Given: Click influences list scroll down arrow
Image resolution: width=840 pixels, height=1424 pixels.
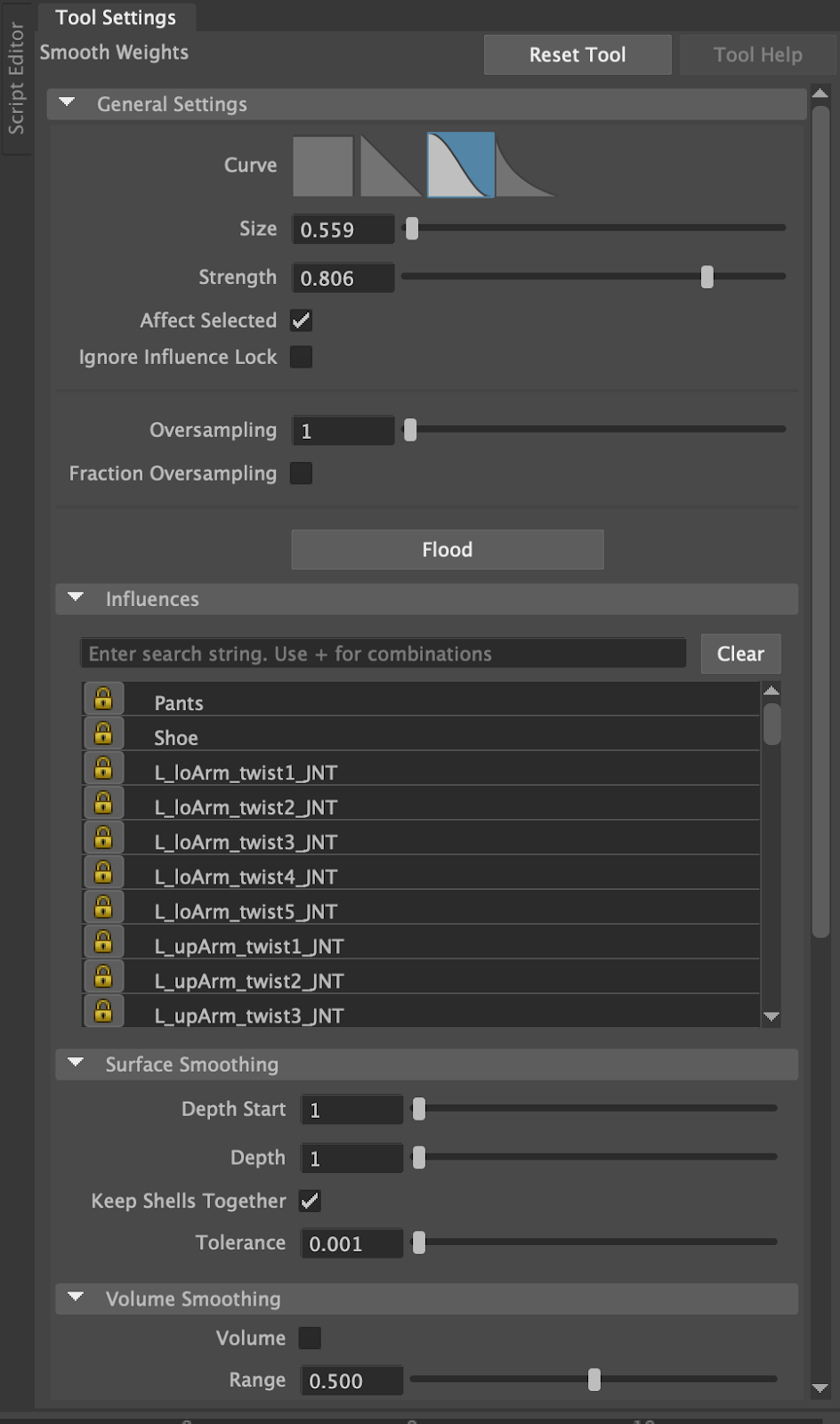Looking at the screenshot, I should pyautogui.click(x=771, y=1016).
